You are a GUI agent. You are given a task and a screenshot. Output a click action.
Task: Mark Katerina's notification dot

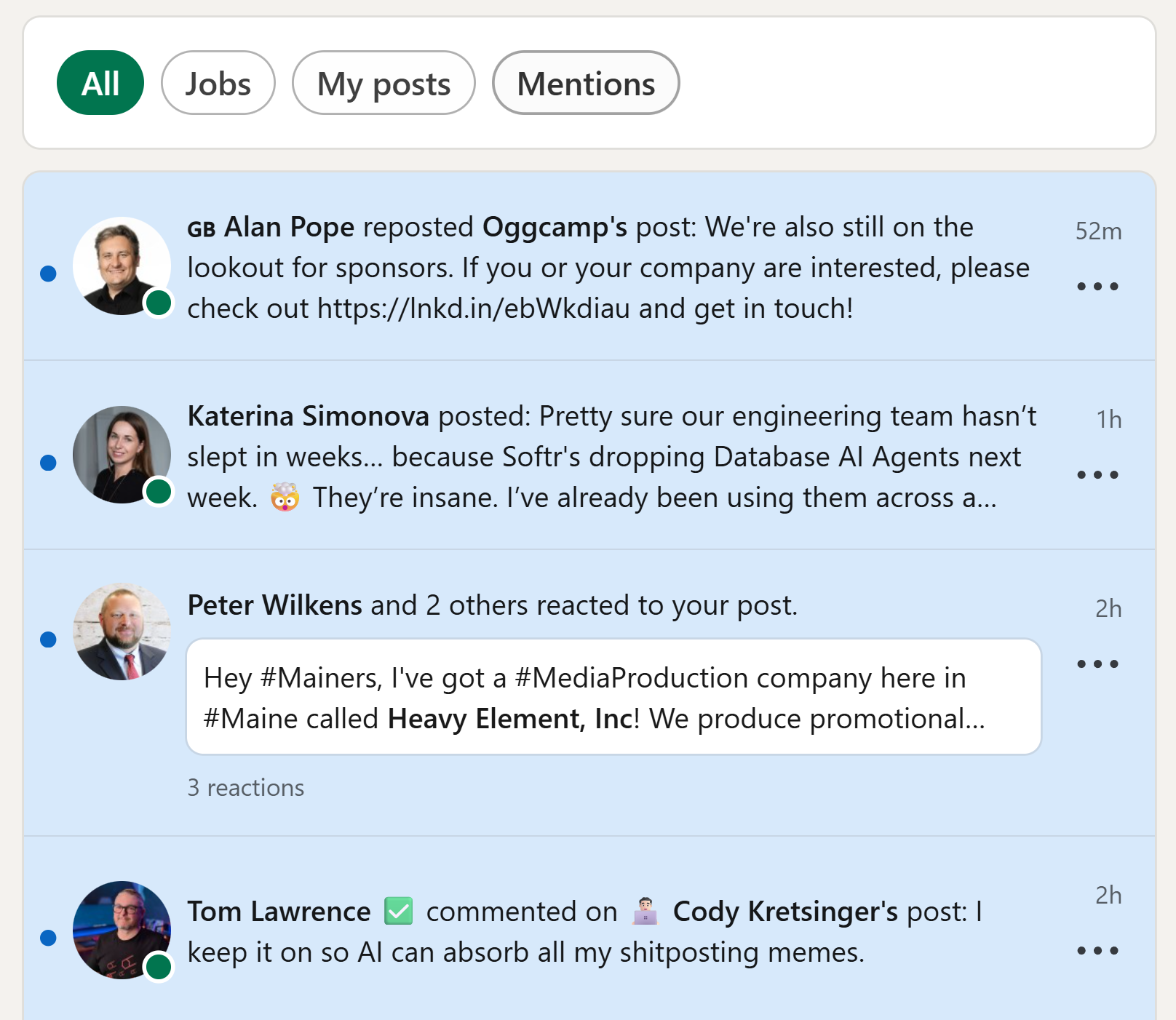pos(48,462)
